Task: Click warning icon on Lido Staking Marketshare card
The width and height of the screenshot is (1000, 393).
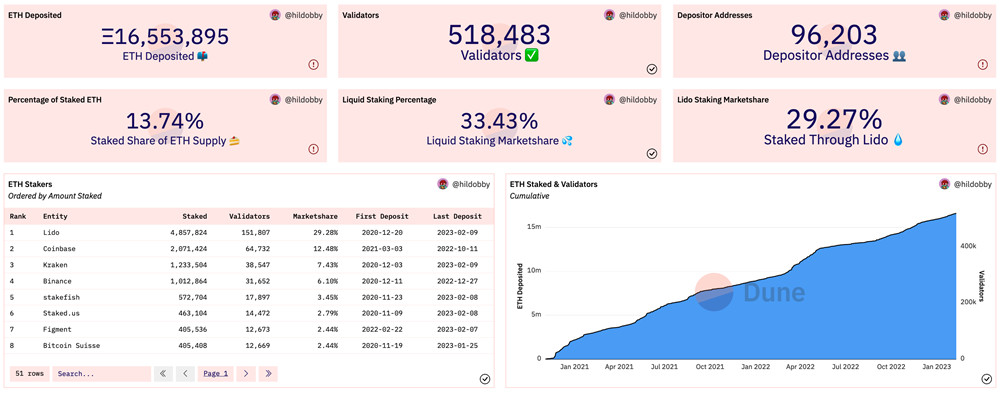Action: pos(983,149)
